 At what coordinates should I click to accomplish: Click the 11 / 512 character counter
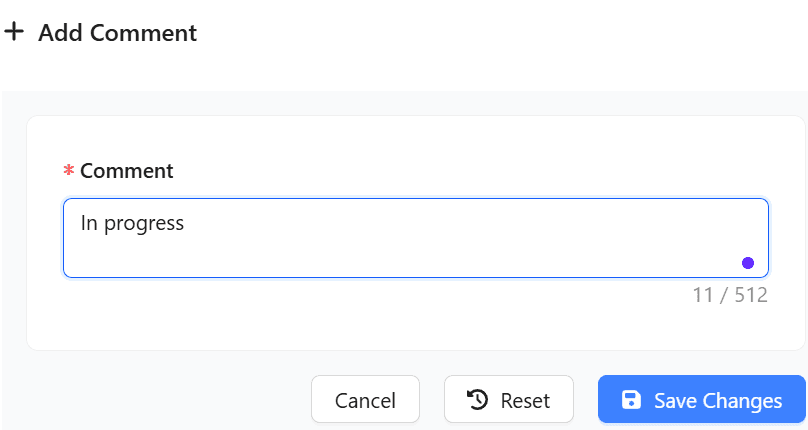click(x=730, y=295)
